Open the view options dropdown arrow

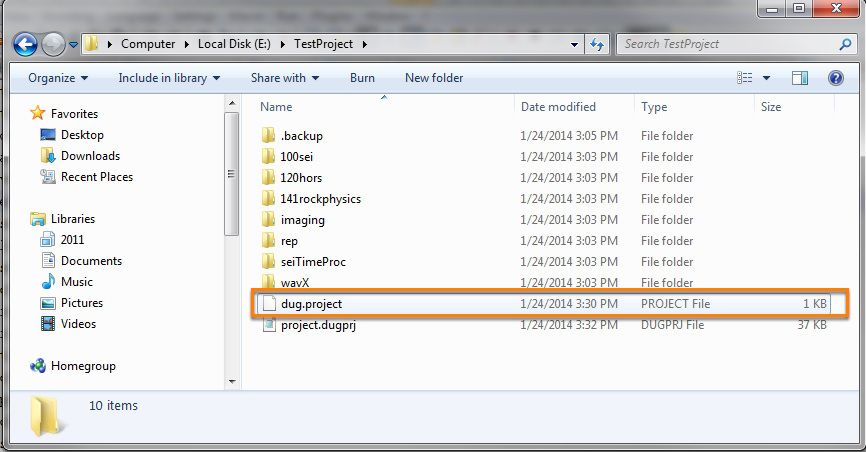(767, 78)
